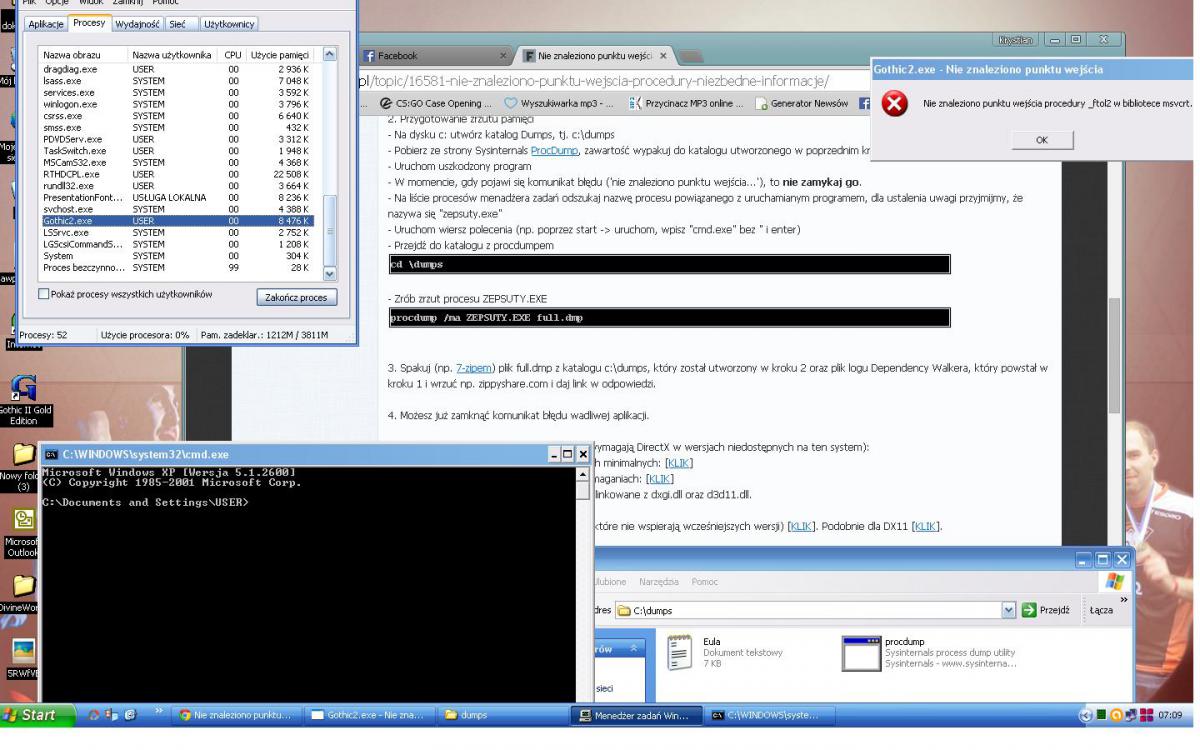Click the cmd.exe window scroll up arrow
Screen dimensions: 1200x750
tap(584, 475)
